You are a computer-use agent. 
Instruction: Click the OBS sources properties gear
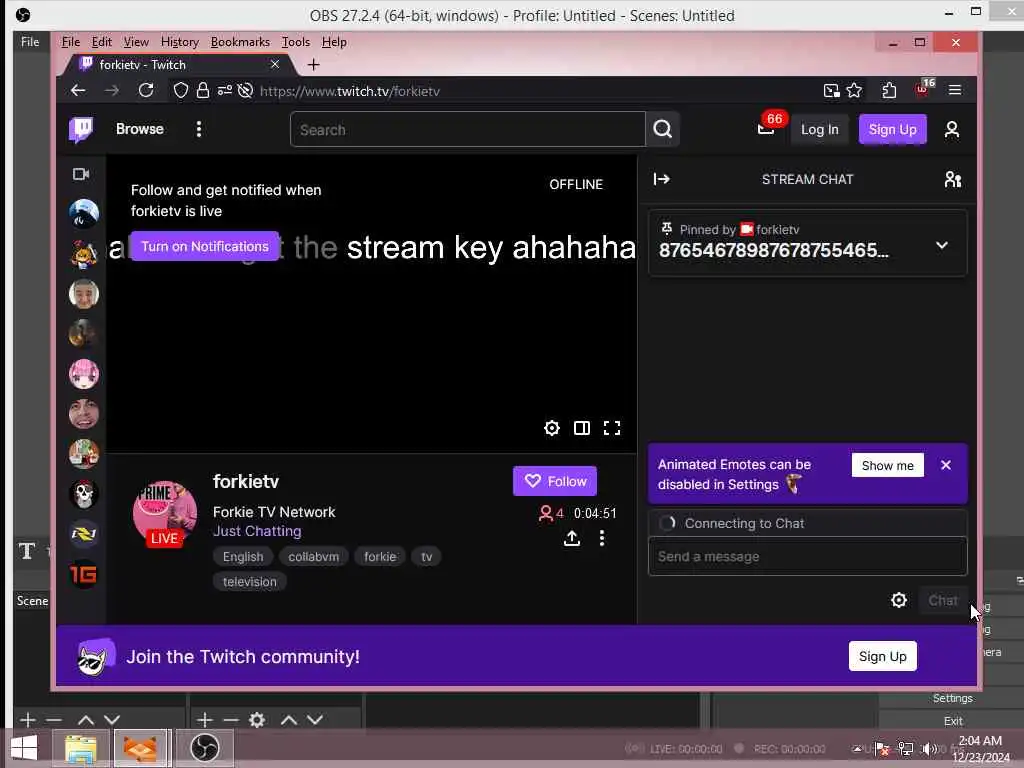pyautogui.click(x=257, y=720)
